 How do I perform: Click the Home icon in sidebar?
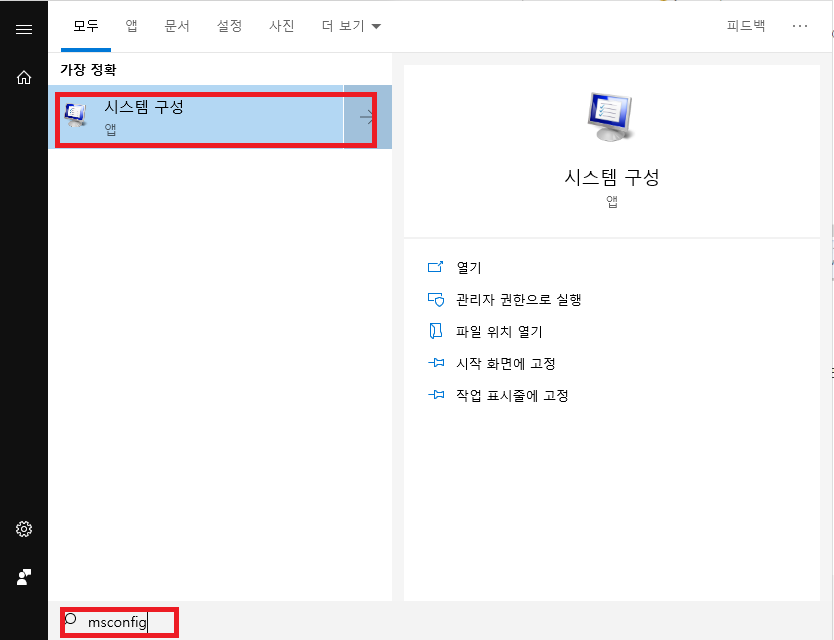click(24, 78)
